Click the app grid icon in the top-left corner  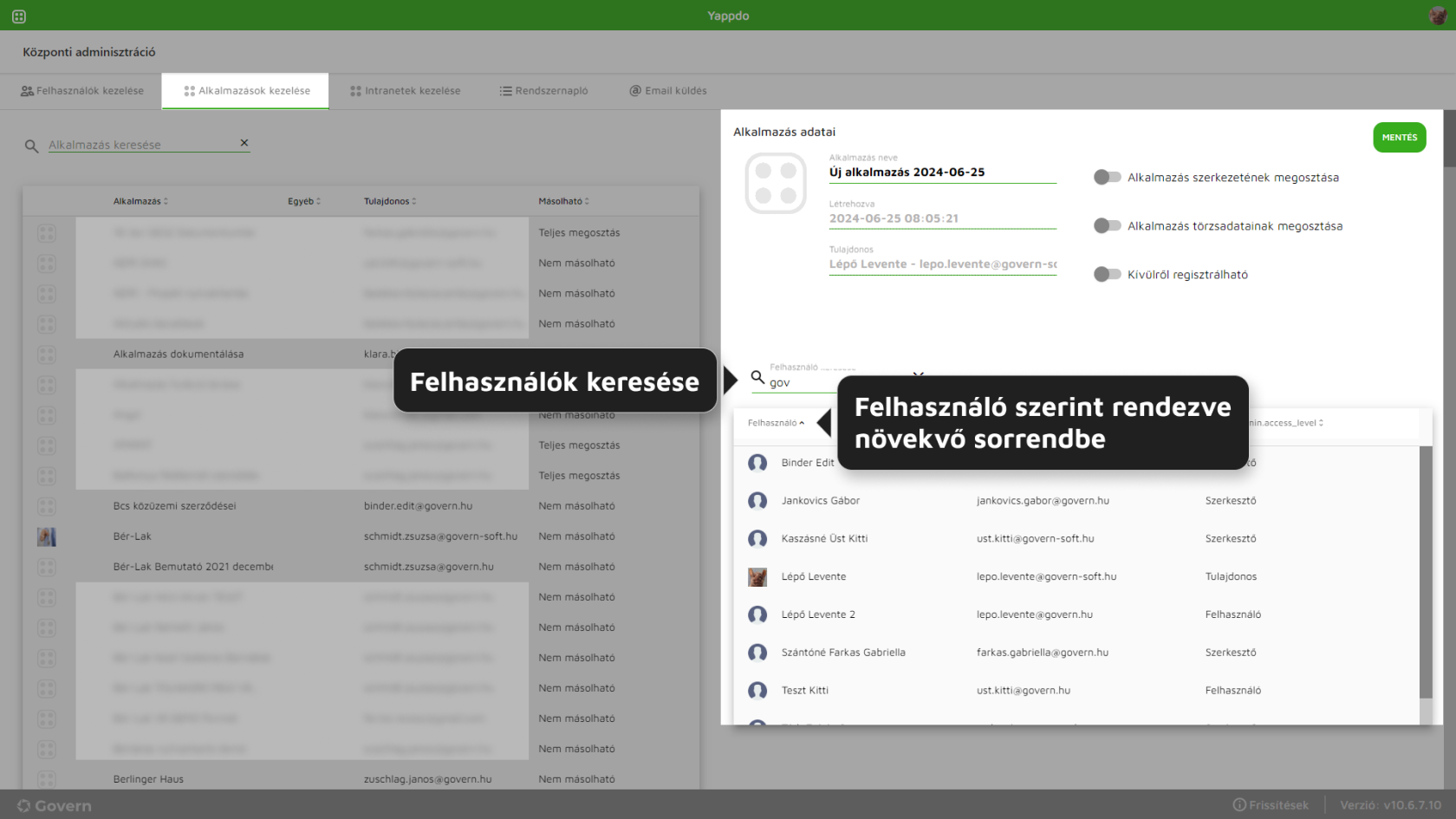[18, 15]
